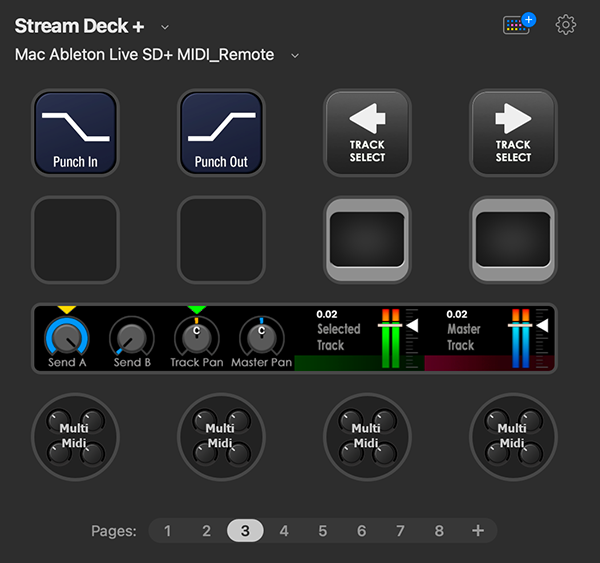
Task: Click the white arrow beside Selected Track meter
Action: (x=412, y=326)
